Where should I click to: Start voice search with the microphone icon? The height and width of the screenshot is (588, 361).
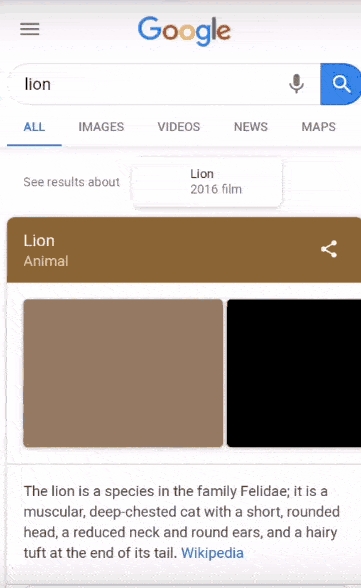click(296, 84)
